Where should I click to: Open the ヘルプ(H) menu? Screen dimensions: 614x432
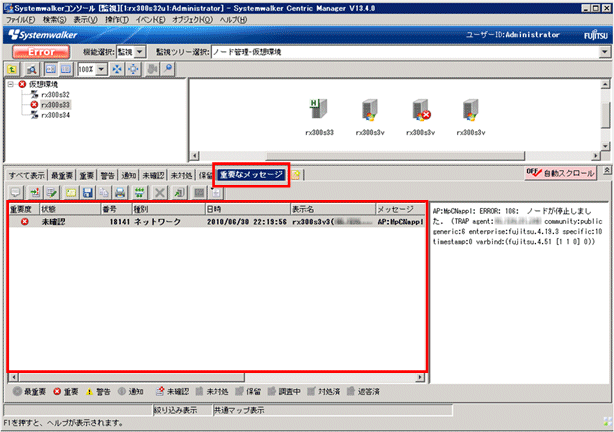[x=233, y=20]
